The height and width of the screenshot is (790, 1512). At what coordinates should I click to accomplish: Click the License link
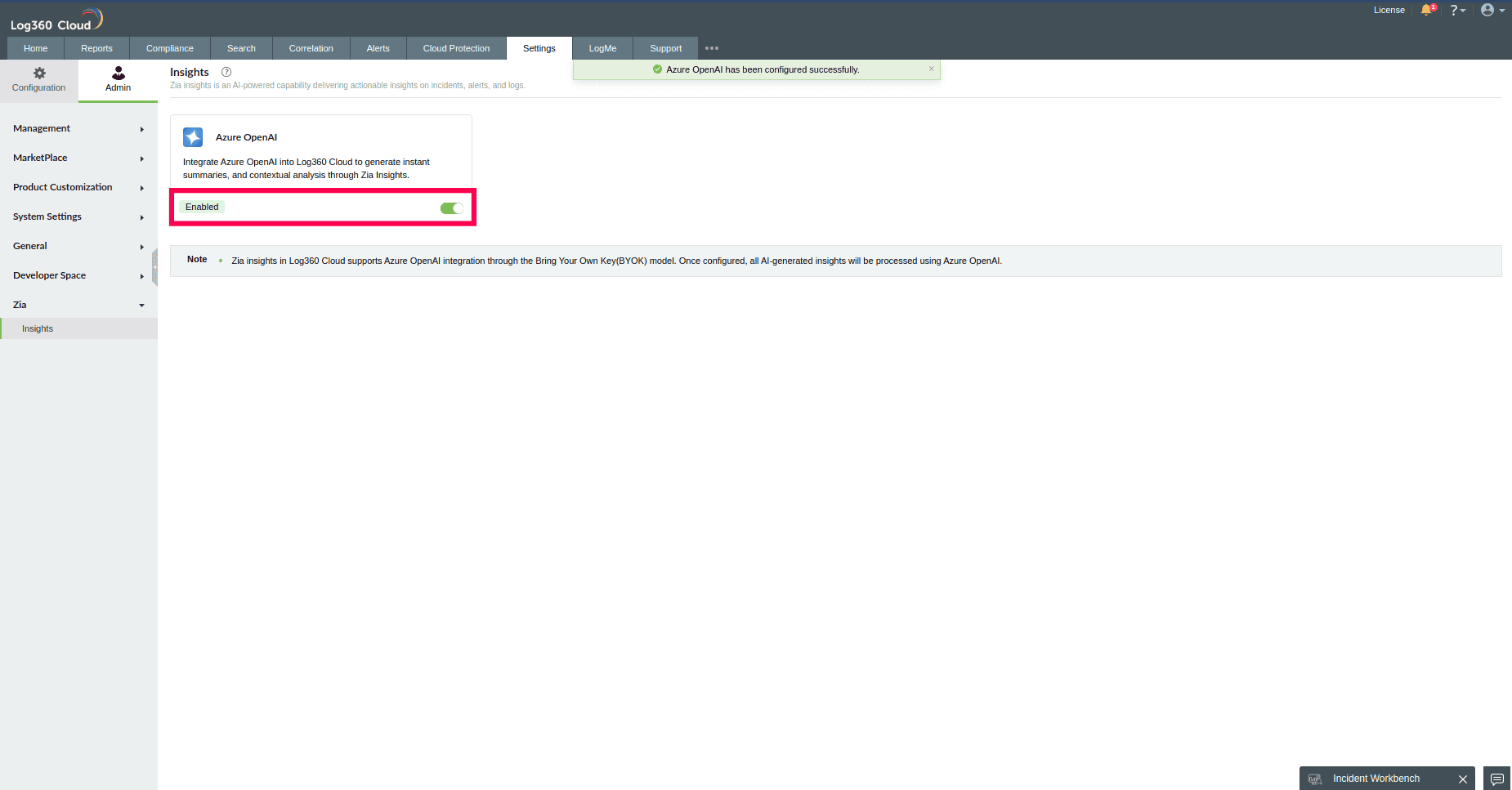click(1389, 10)
